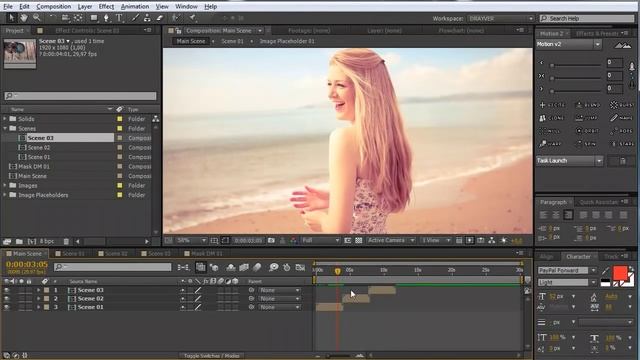The height and width of the screenshot is (360, 640).
Task: Select the Hand tool
Action: (x=24, y=18)
